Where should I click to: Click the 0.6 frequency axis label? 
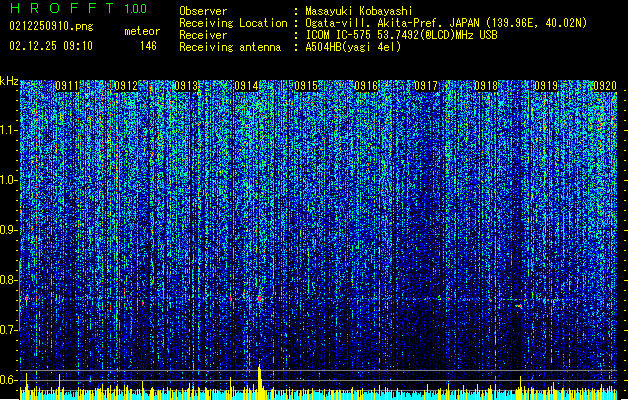[x=9, y=380]
